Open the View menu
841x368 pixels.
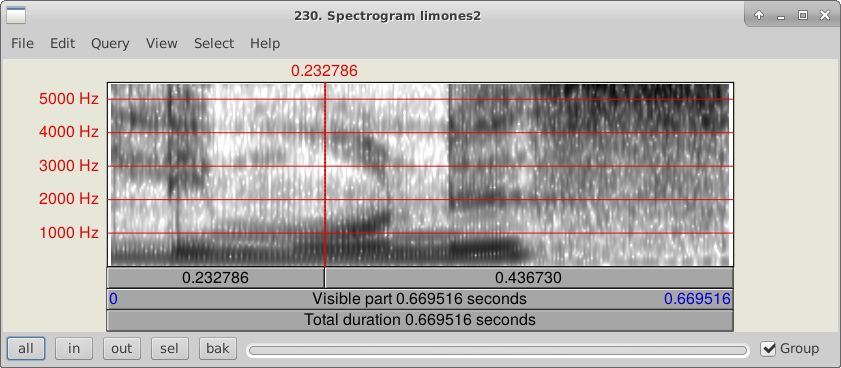[x=161, y=43]
